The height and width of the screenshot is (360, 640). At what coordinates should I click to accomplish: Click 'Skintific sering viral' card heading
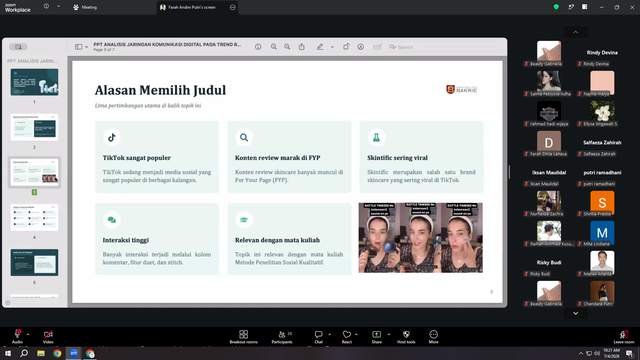click(x=397, y=158)
